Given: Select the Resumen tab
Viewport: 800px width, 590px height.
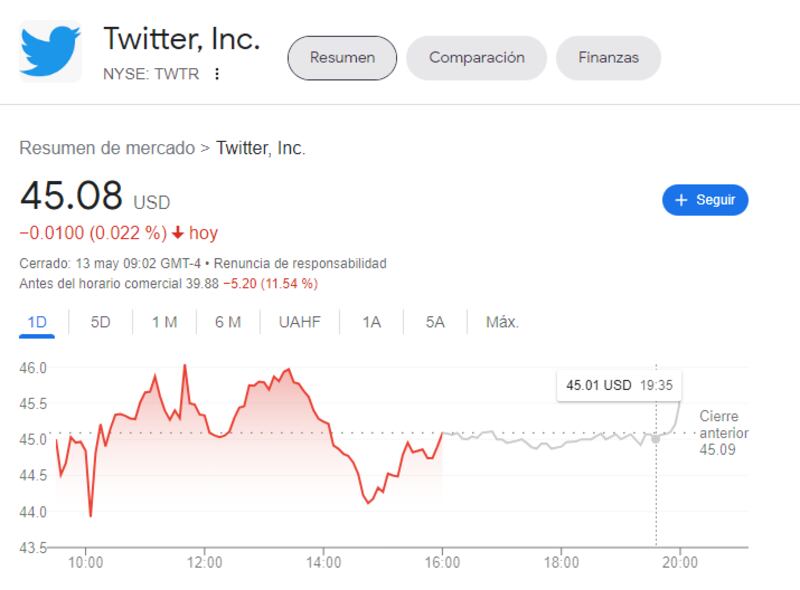Looking at the screenshot, I should coord(342,57).
